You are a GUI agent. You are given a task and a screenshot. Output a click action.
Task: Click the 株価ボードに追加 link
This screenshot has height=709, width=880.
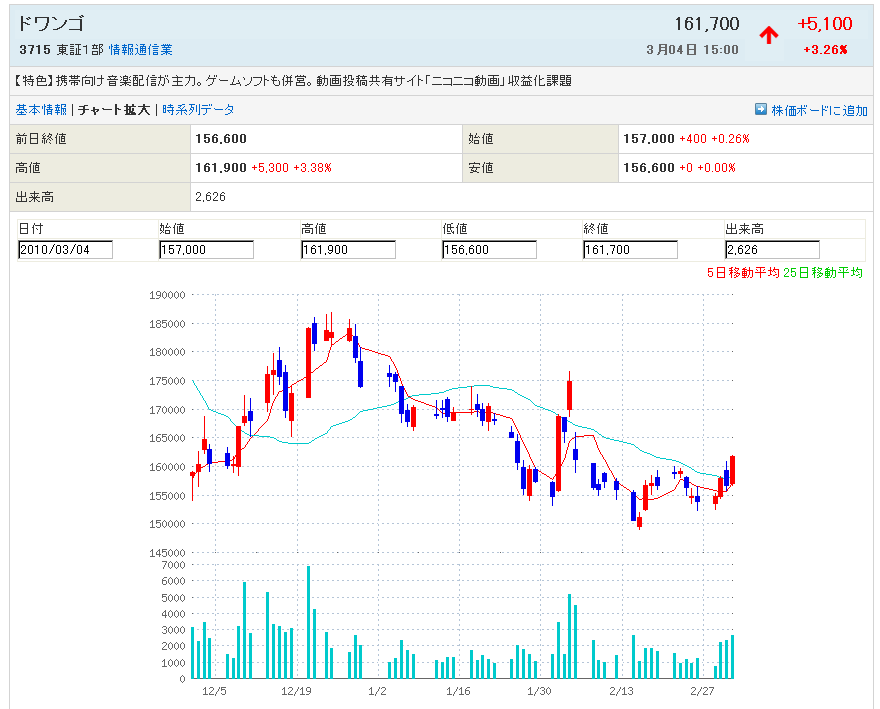[x=819, y=111]
